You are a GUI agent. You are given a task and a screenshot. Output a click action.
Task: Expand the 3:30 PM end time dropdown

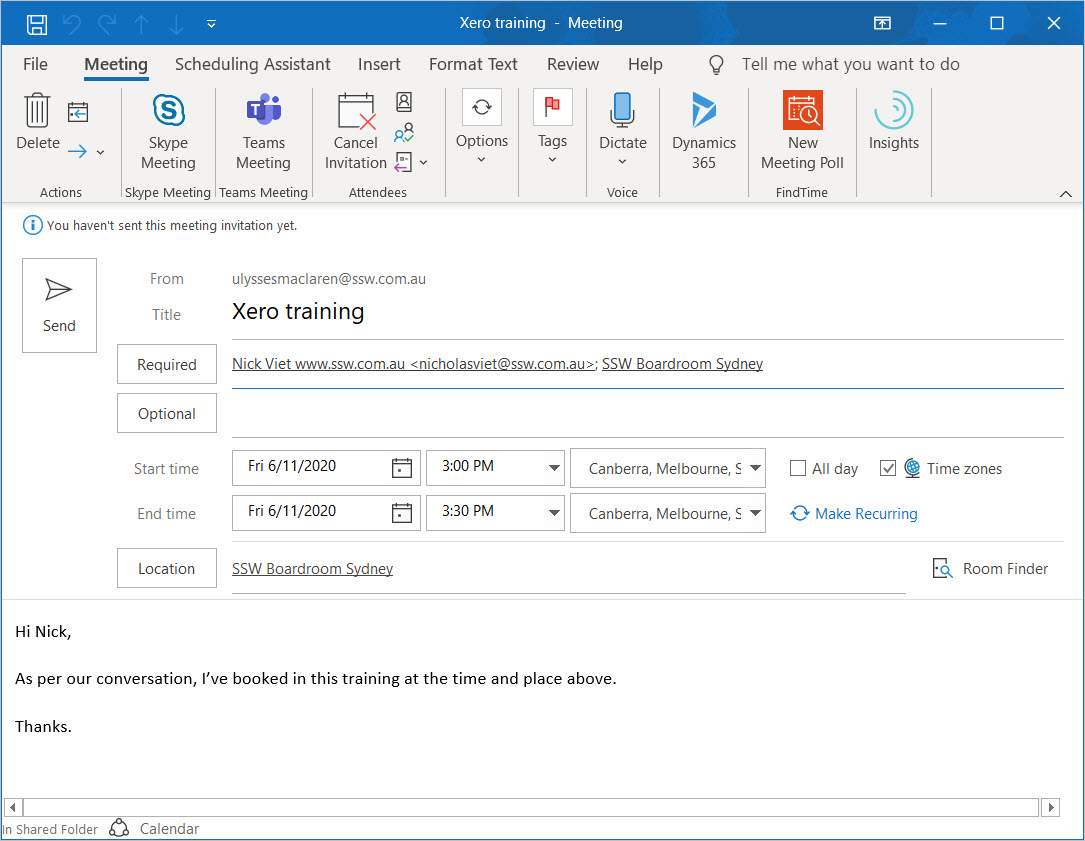pos(553,513)
